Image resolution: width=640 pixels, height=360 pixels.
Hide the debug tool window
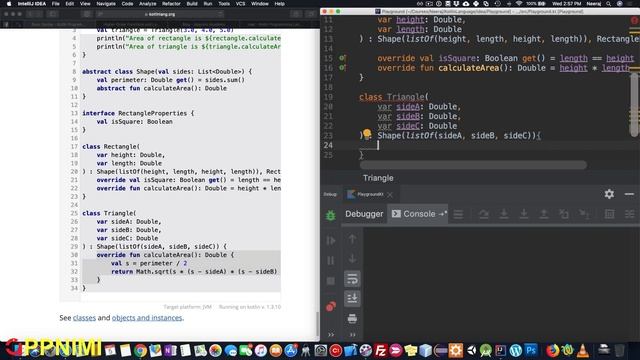tap(629, 194)
